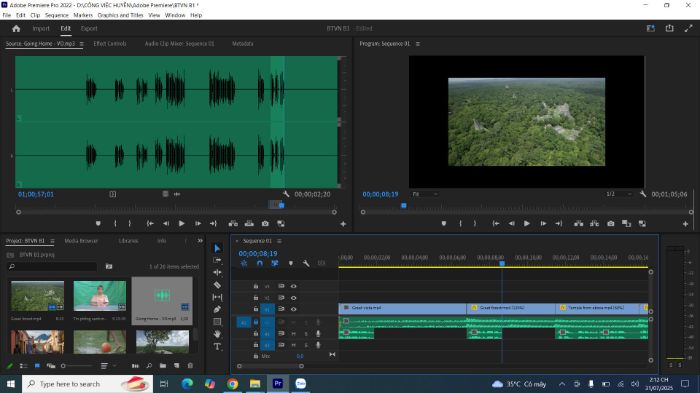Open the Fit zoom level dropdown
700x393 pixels.
coord(425,194)
